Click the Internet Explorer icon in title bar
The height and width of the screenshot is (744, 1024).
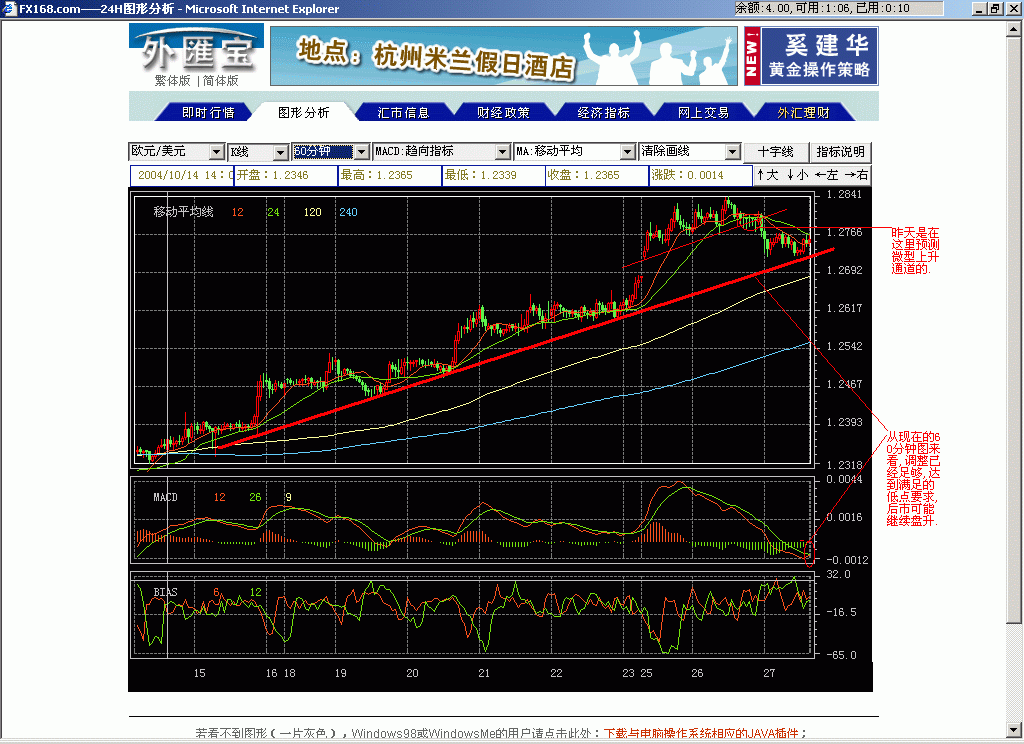(x=8, y=8)
